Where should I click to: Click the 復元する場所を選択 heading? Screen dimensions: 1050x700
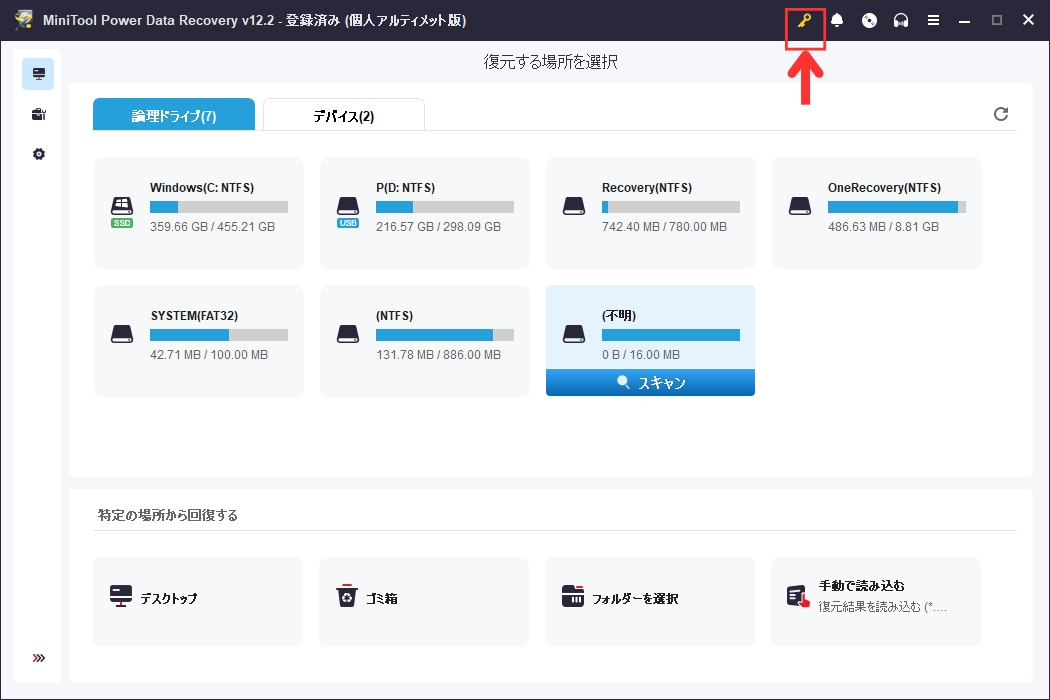point(550,62)
